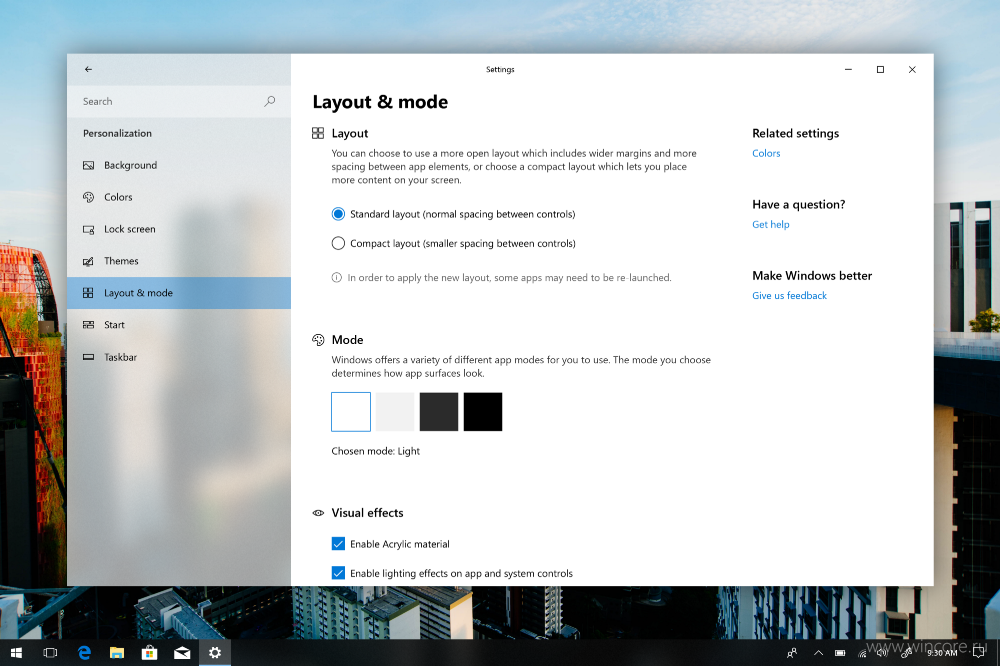Open the Windows Start button
Screen dimensions: 1000x666
coord(17,653)
